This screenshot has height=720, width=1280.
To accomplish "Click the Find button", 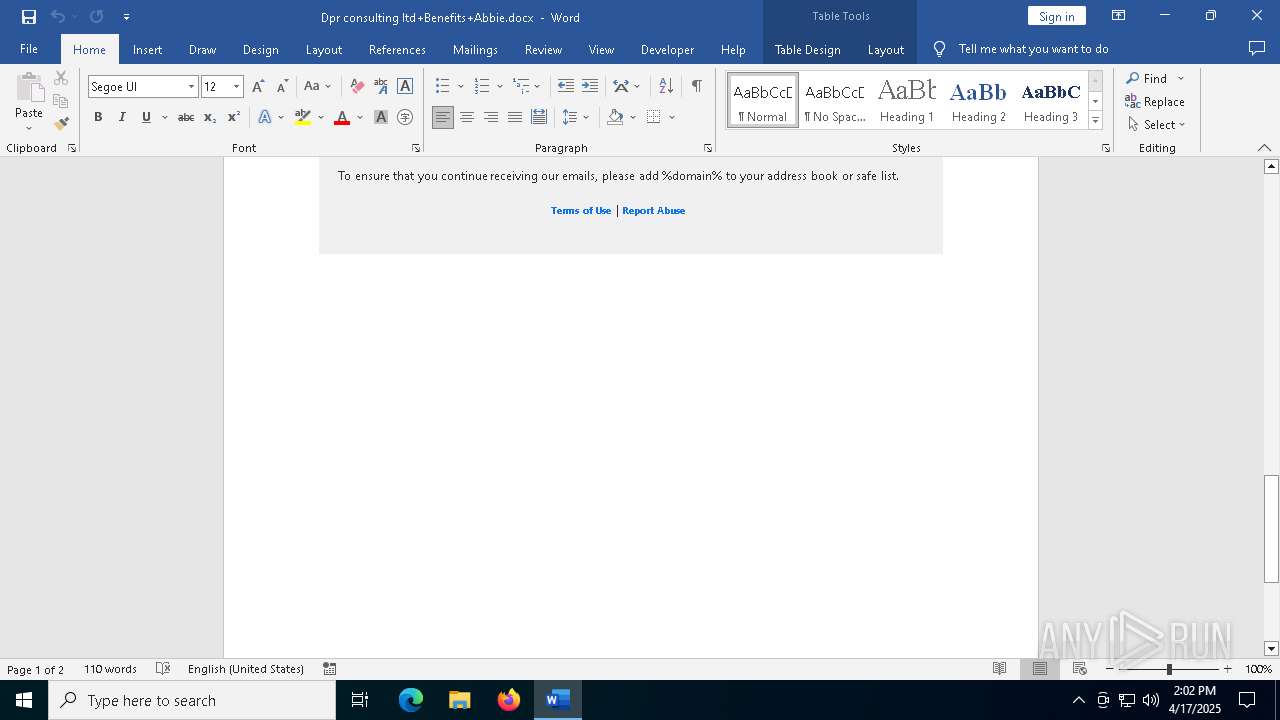I will coord(1146,78).
